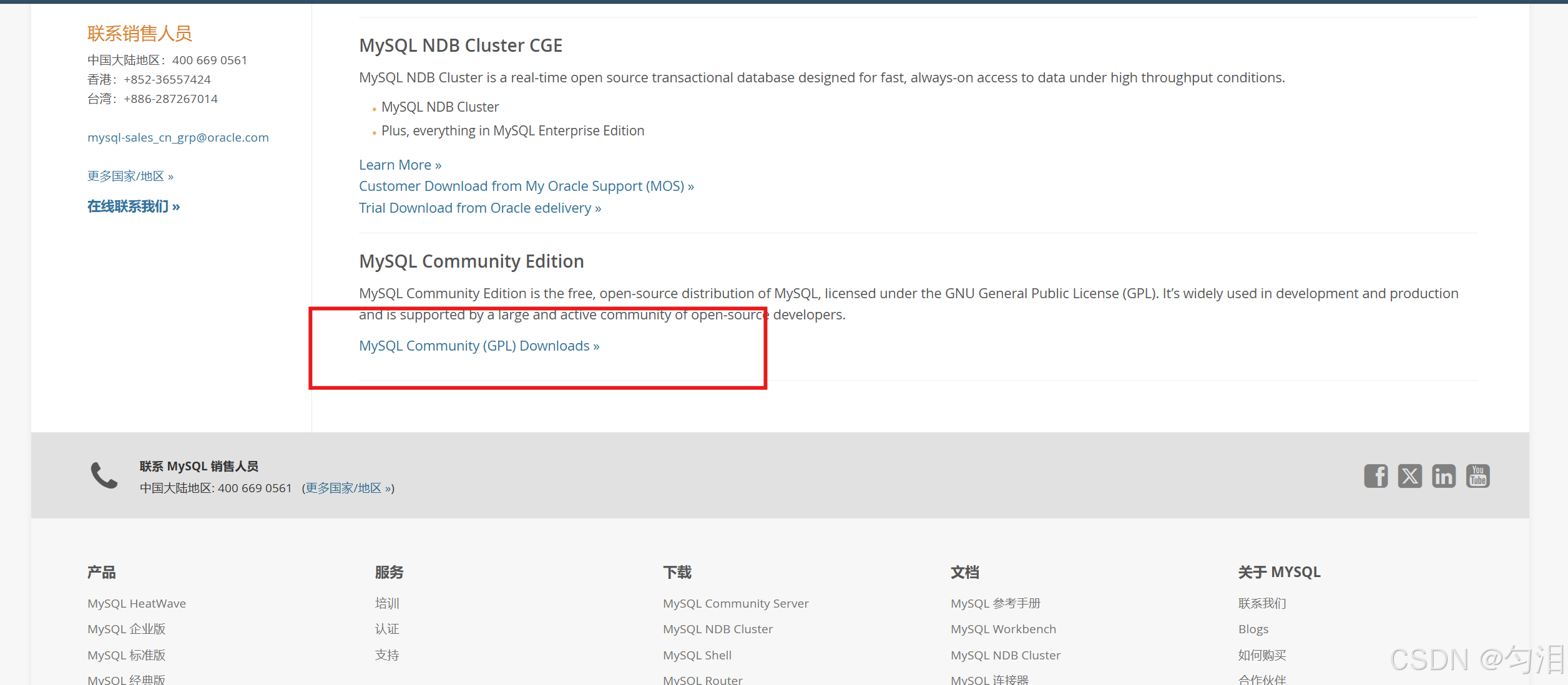Open Trial Download from Oracle edelivery
The height and width of the screenshot is (685, 1568).
pyautogui.click(x=479, y=208)
